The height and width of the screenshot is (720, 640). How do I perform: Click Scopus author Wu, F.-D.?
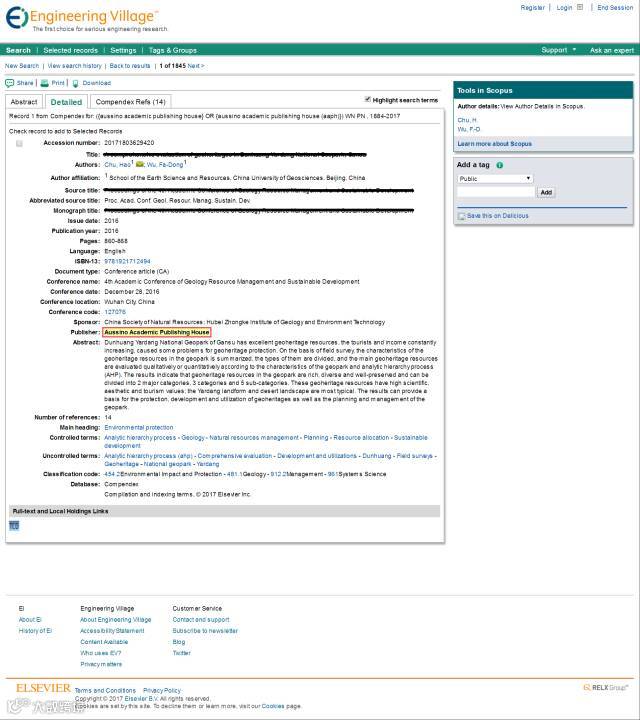(469, 129)
